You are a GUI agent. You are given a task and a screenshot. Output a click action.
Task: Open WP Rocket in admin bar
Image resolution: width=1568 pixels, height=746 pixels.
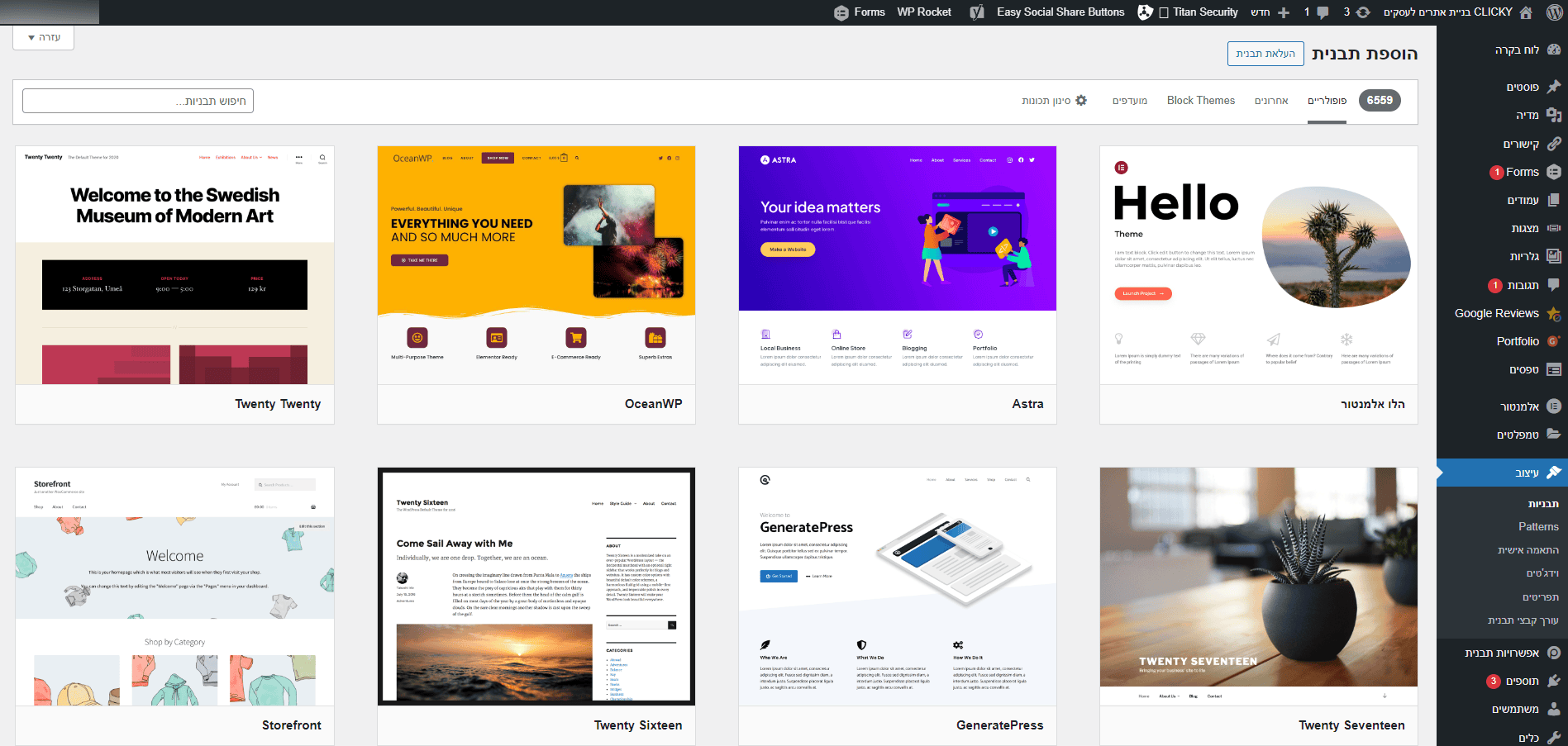(924, 12)
